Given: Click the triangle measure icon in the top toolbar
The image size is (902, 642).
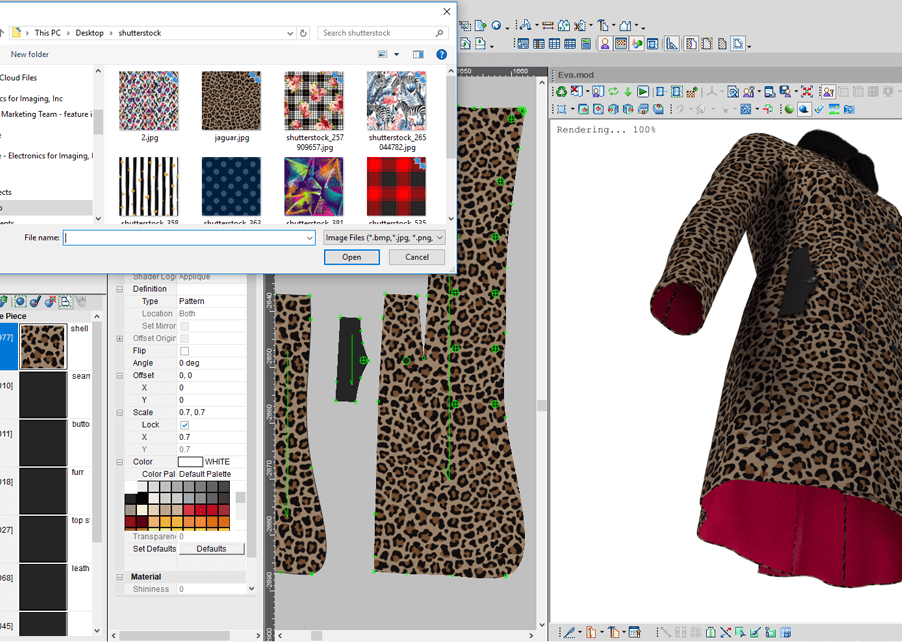Looking at the screenshot, I should click(672, 43).
